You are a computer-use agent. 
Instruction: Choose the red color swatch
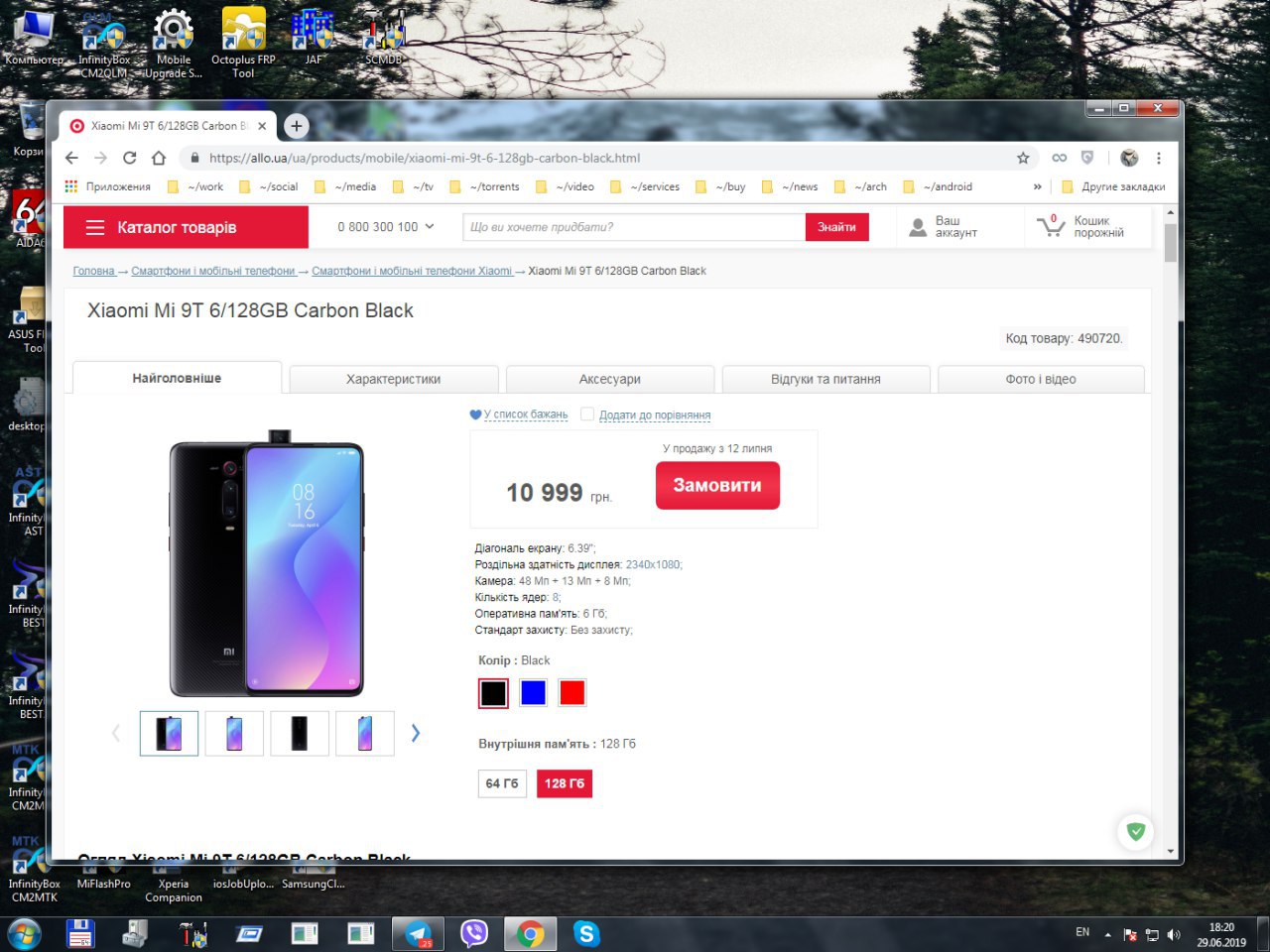tap(571, 692)
